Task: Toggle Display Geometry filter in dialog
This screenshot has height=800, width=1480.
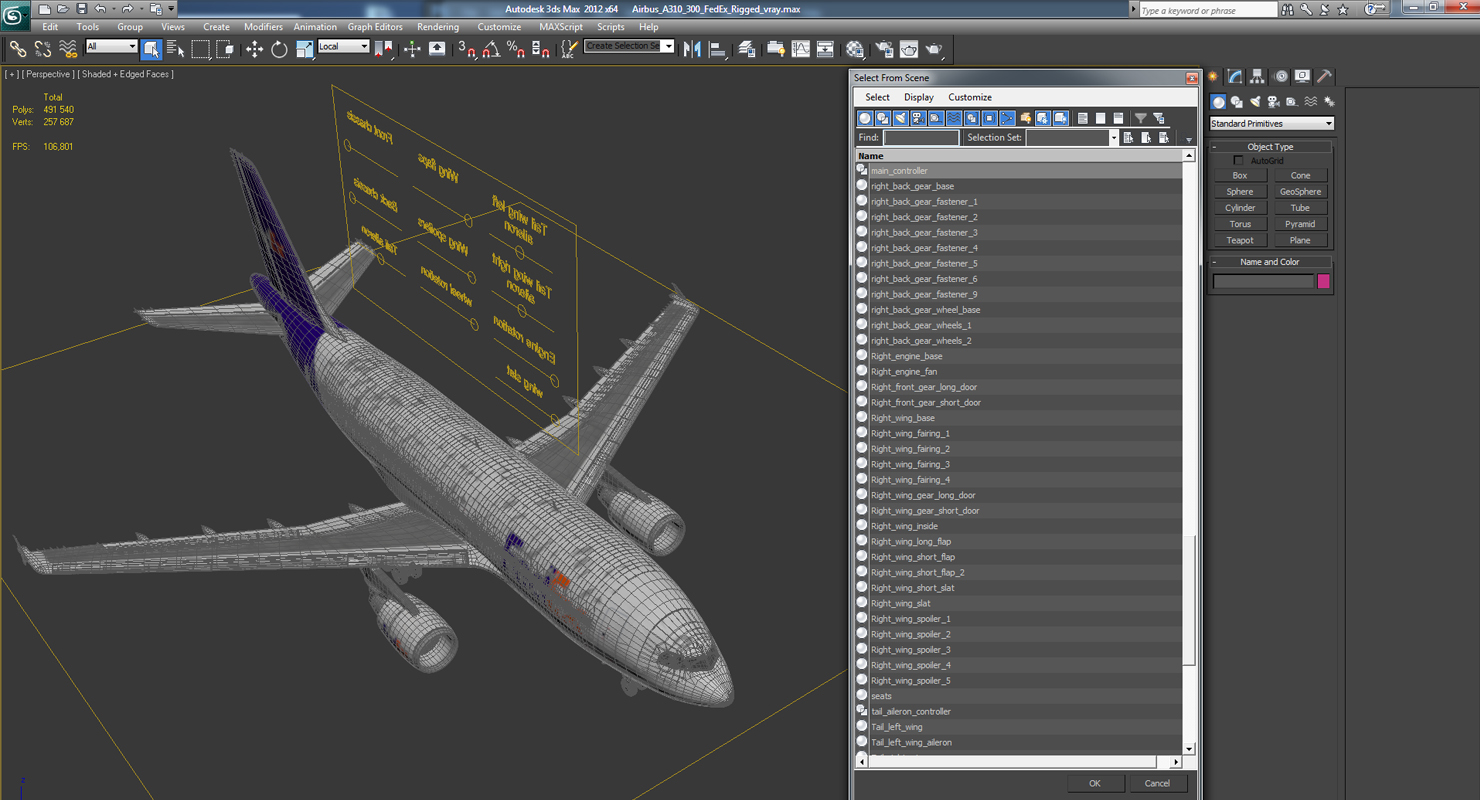Action: [865, 118]
